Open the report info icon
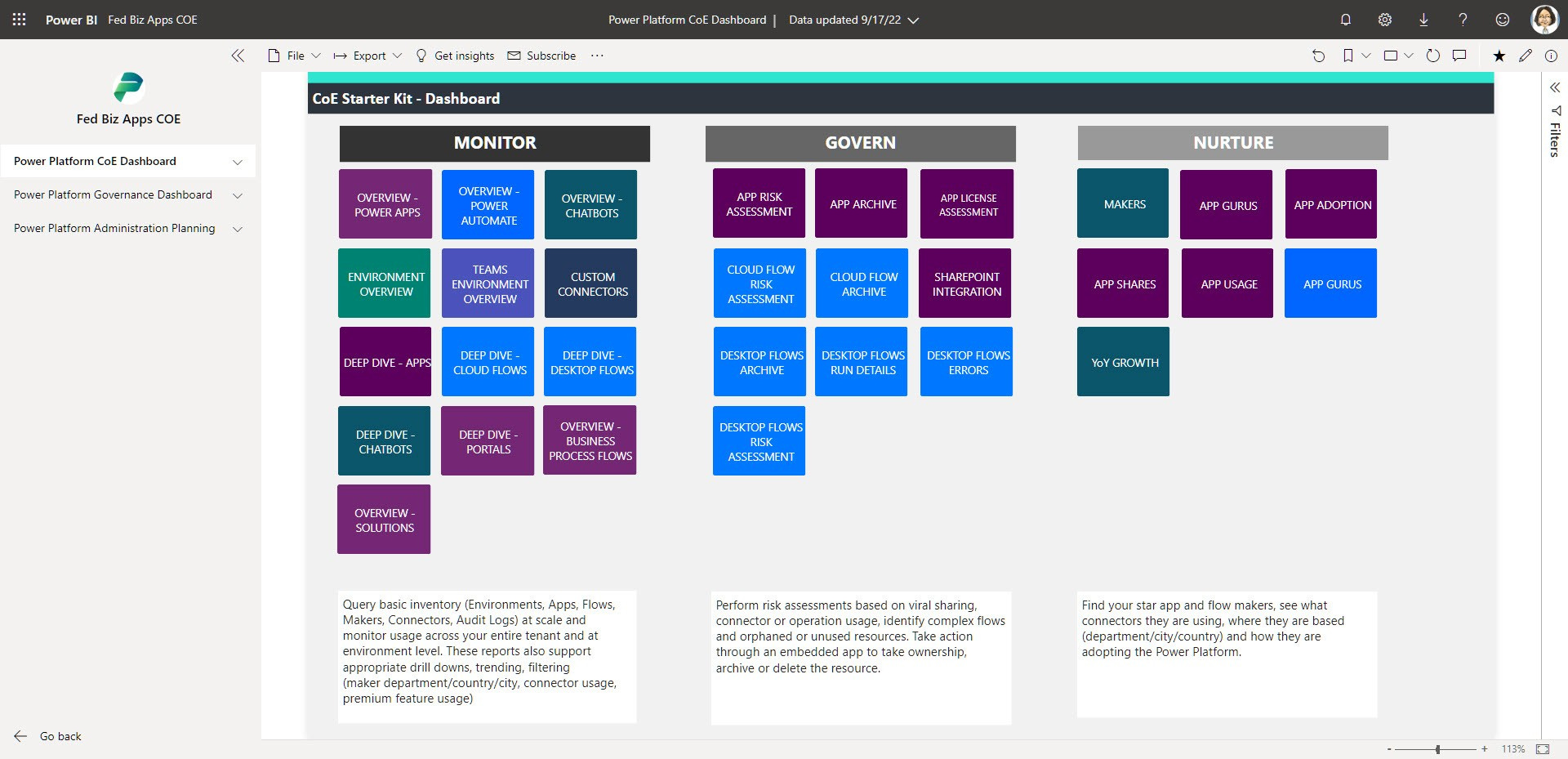 (x=1551, y=56)
